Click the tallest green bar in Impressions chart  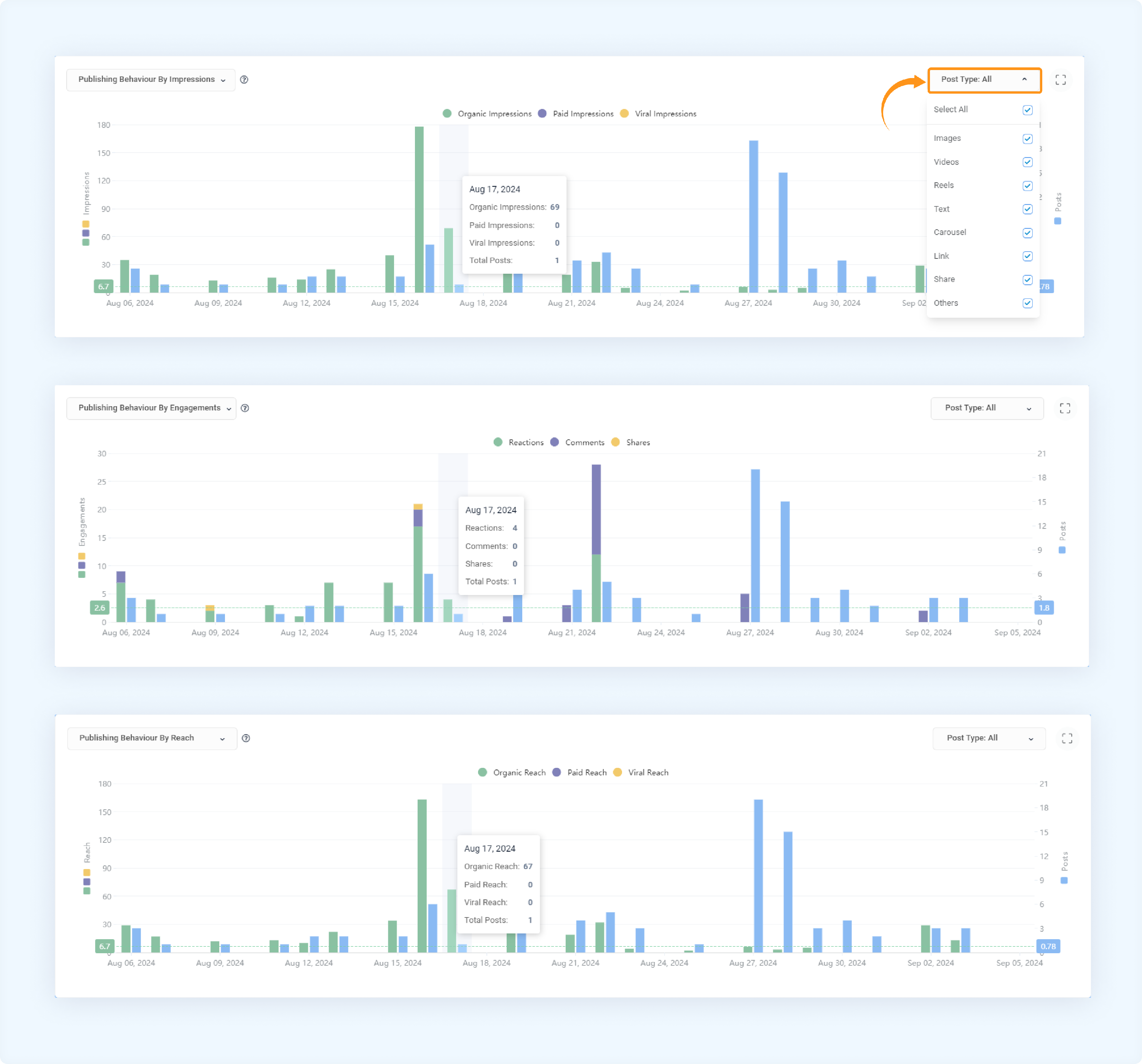[x=419, y=209]
